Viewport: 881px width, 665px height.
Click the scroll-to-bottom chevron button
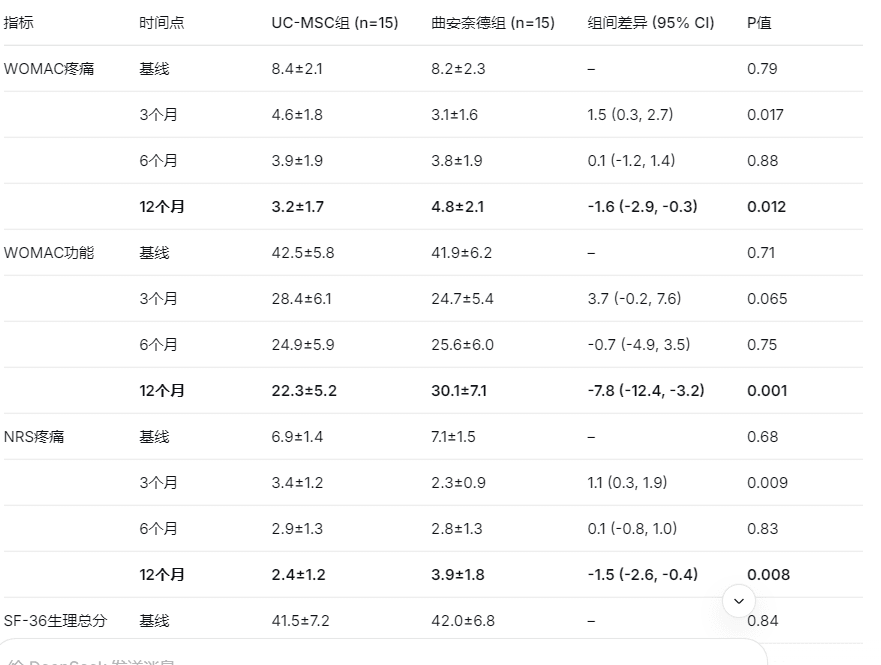pyautogui.click(x=739, y=601)
